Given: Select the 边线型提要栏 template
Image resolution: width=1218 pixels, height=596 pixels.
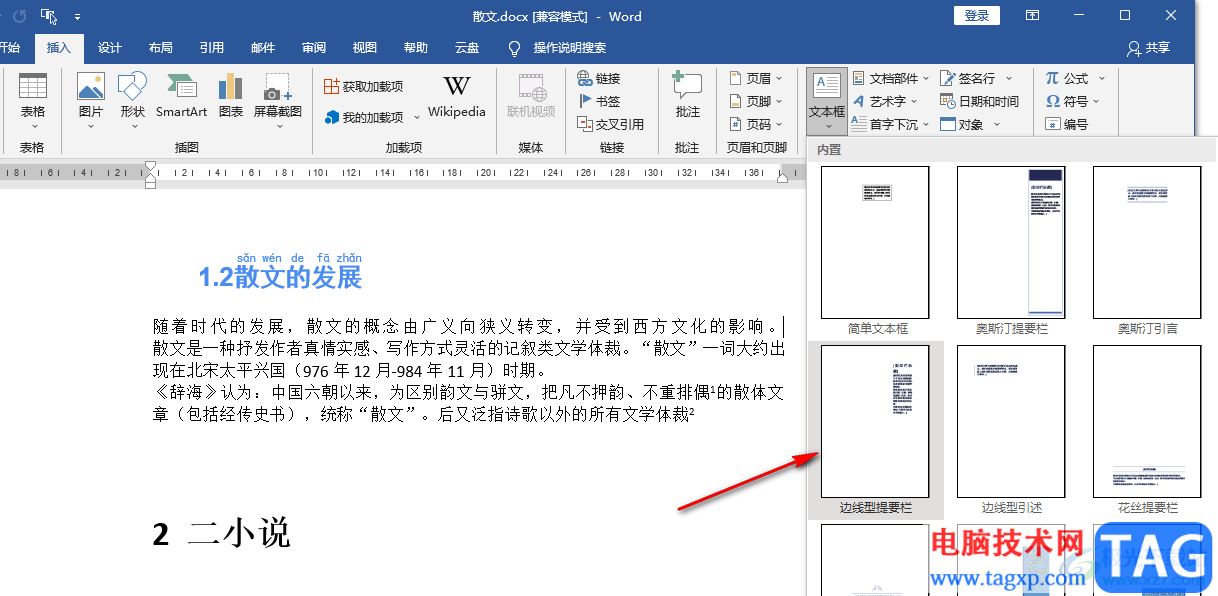Looking at the screenshot, I should point(876,431).
